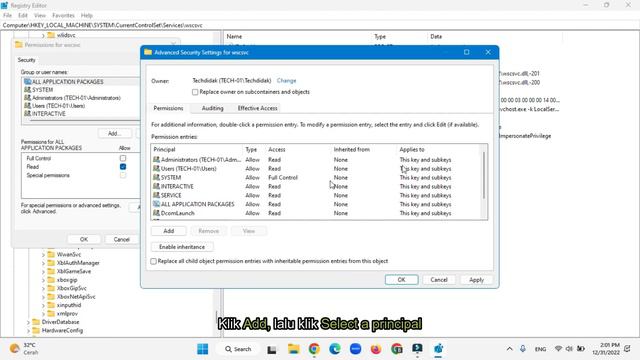Click the taskbar Search box
640x360 pixels.
pyautogui.click(x=238, y=349)
